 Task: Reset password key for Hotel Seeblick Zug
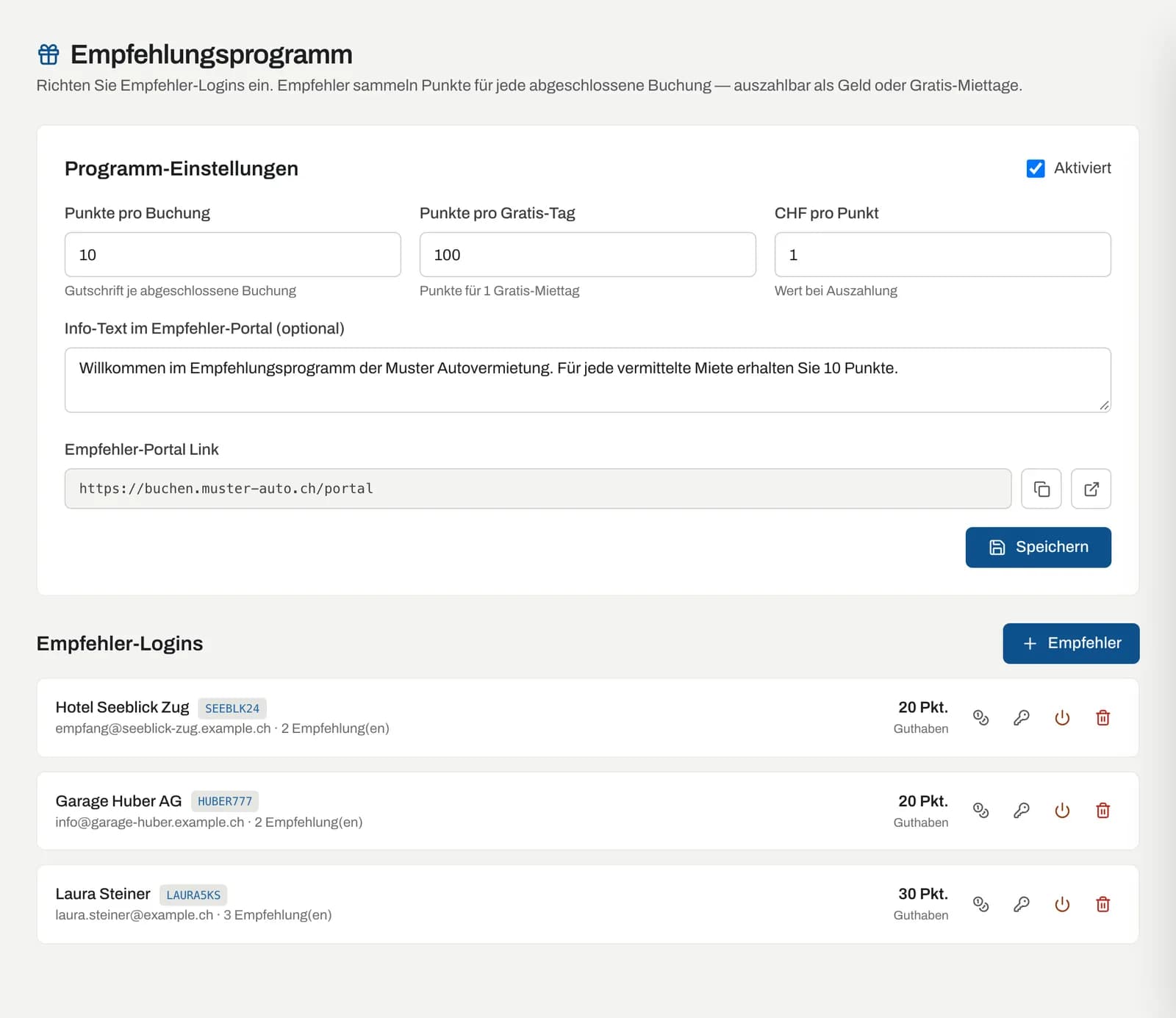click(1022, 717)
